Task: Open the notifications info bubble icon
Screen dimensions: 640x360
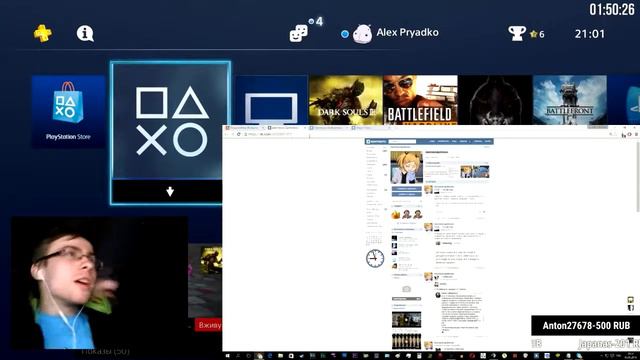Action: (85, 33)
